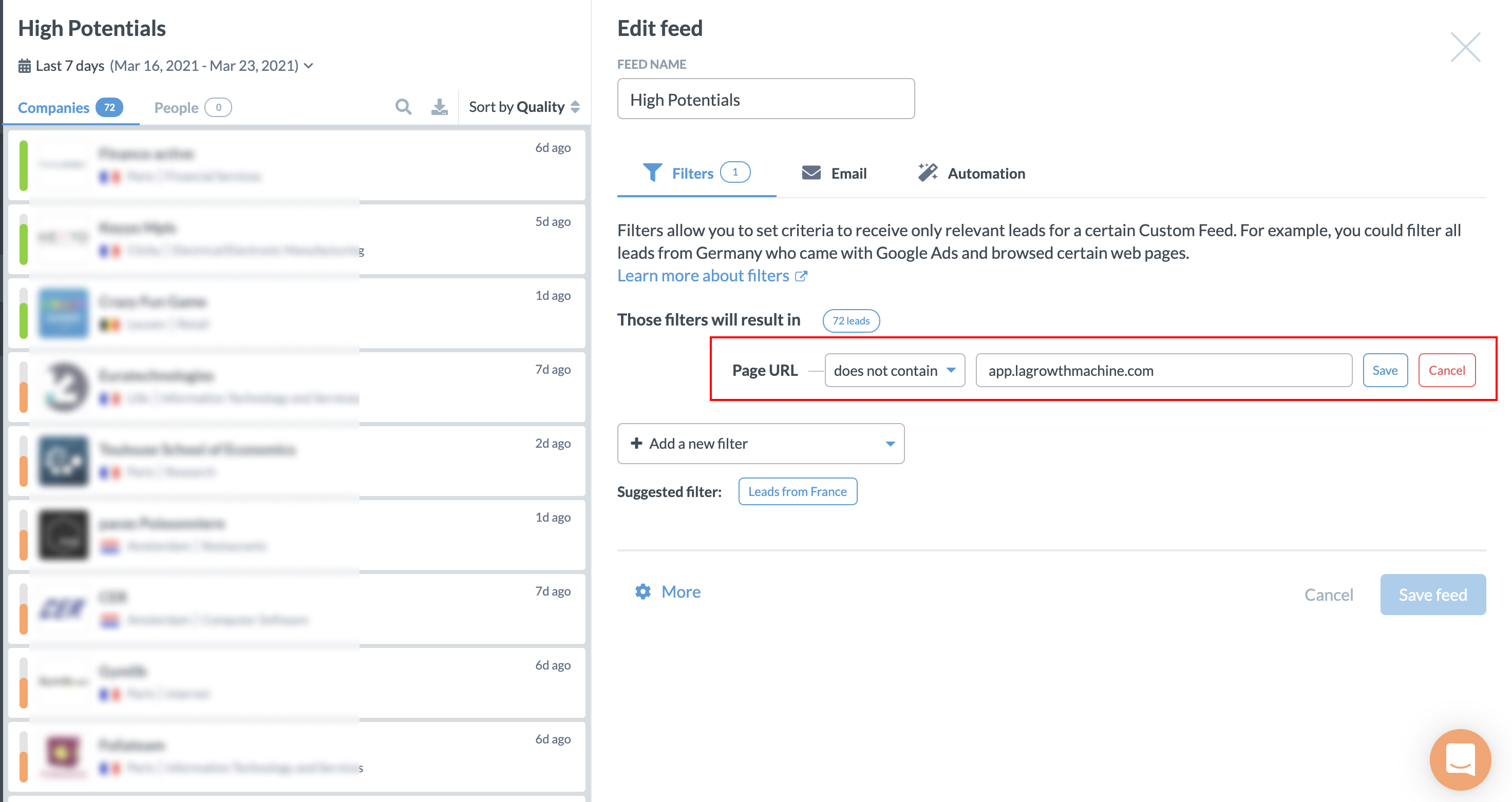The image size is (1512, 802).
Task: Click the red Cancel filter button
Action: click(1446, 370)
